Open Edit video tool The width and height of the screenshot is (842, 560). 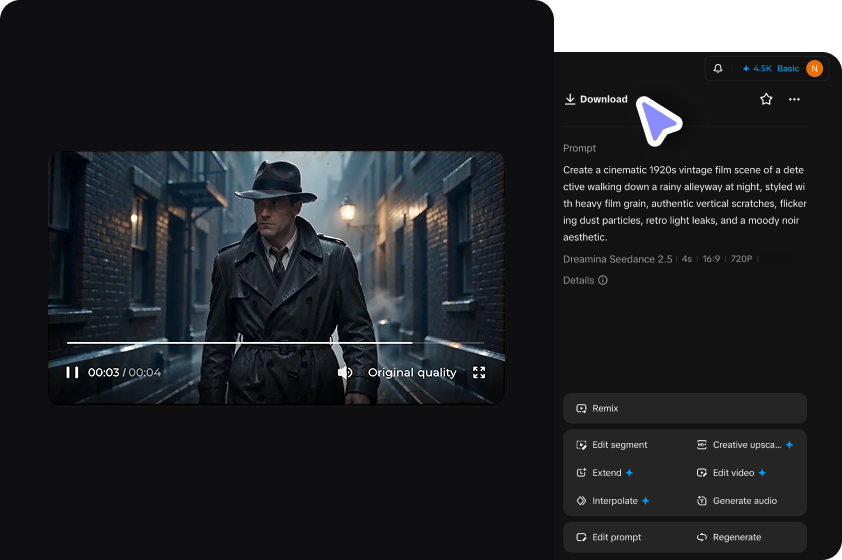[731, 472]
